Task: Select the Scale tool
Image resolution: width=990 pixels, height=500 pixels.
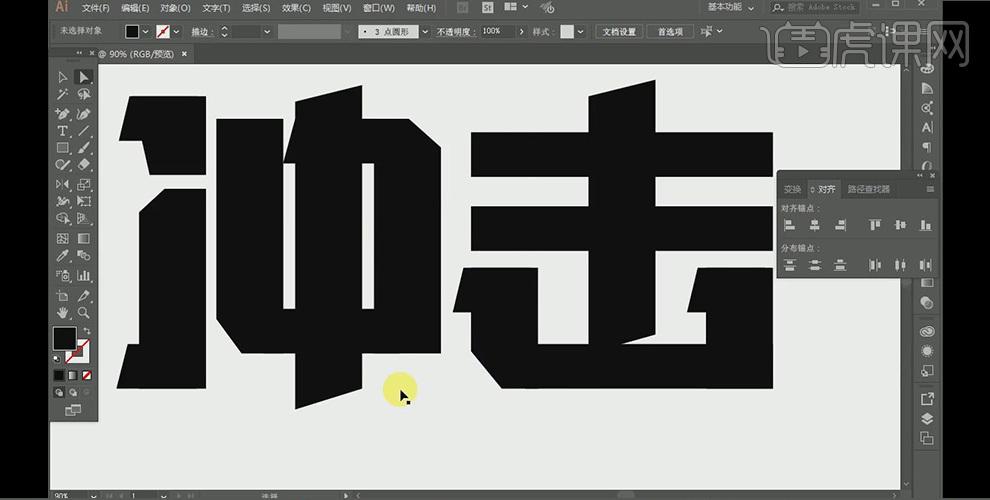Action: tap(83, 184)
